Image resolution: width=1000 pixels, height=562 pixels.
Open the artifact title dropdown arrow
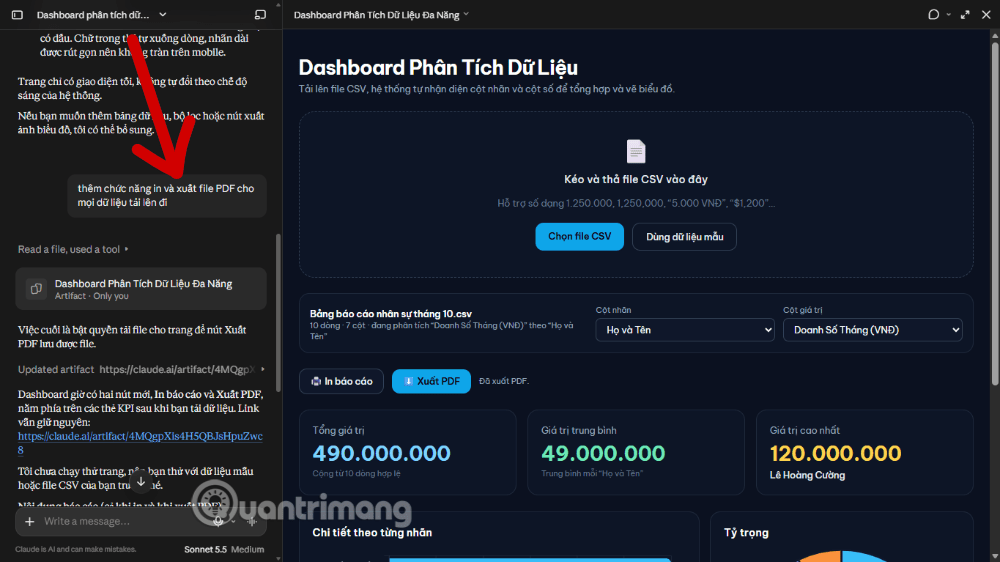pos(466,15)
